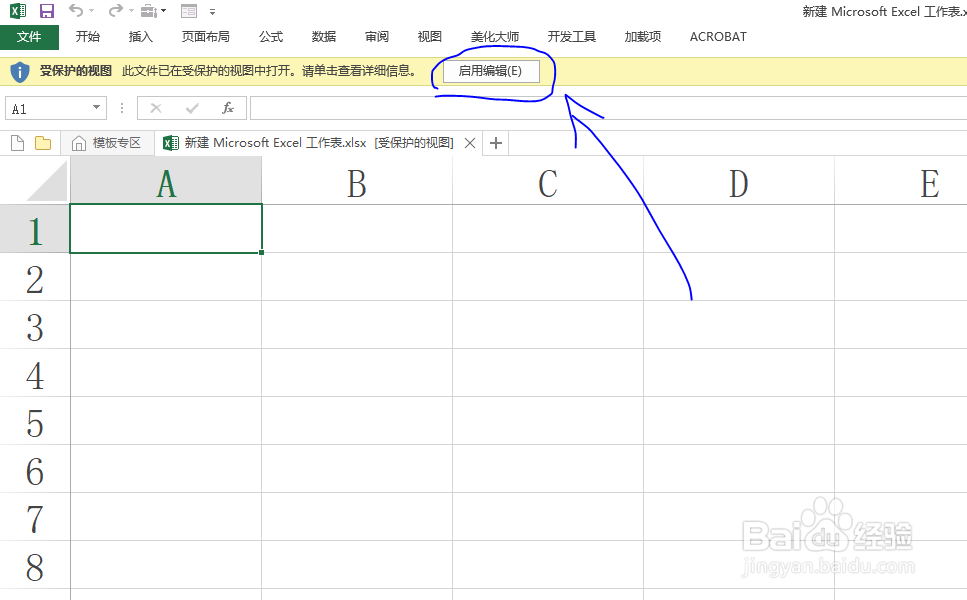The height and width of the screenshot is (600, 967).
Task: Switch to the 开始 ribbon tab
Action: point(88,37)
